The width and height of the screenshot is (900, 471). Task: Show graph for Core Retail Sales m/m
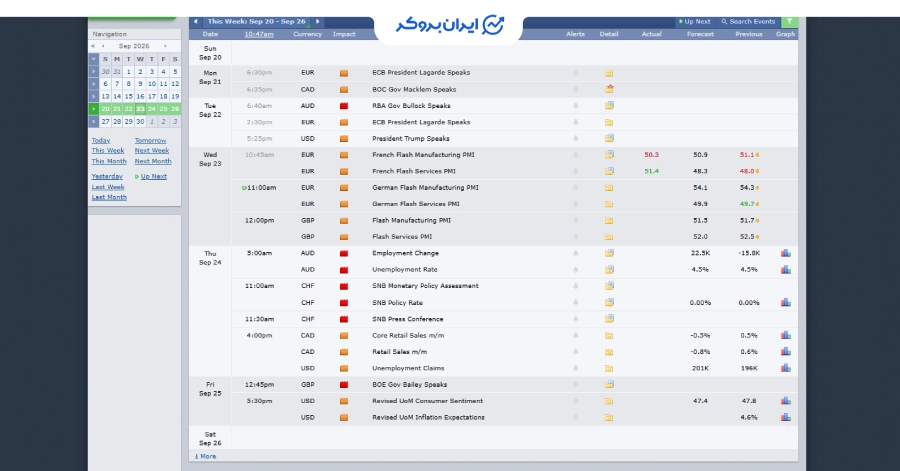(786, 335)
